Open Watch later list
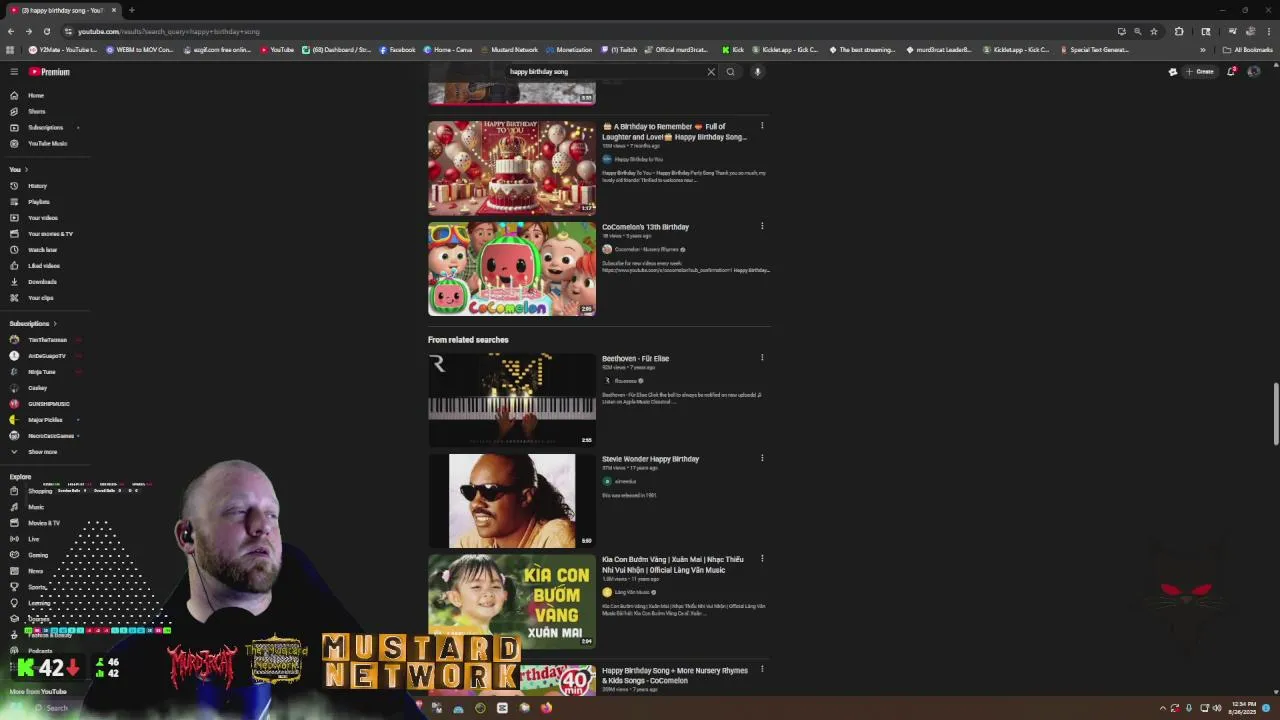 click(42, 250)
